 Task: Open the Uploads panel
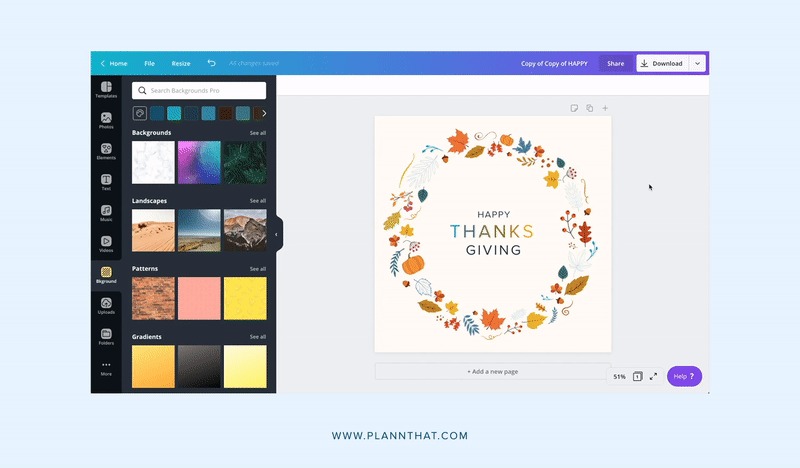[x=106, y=305]
